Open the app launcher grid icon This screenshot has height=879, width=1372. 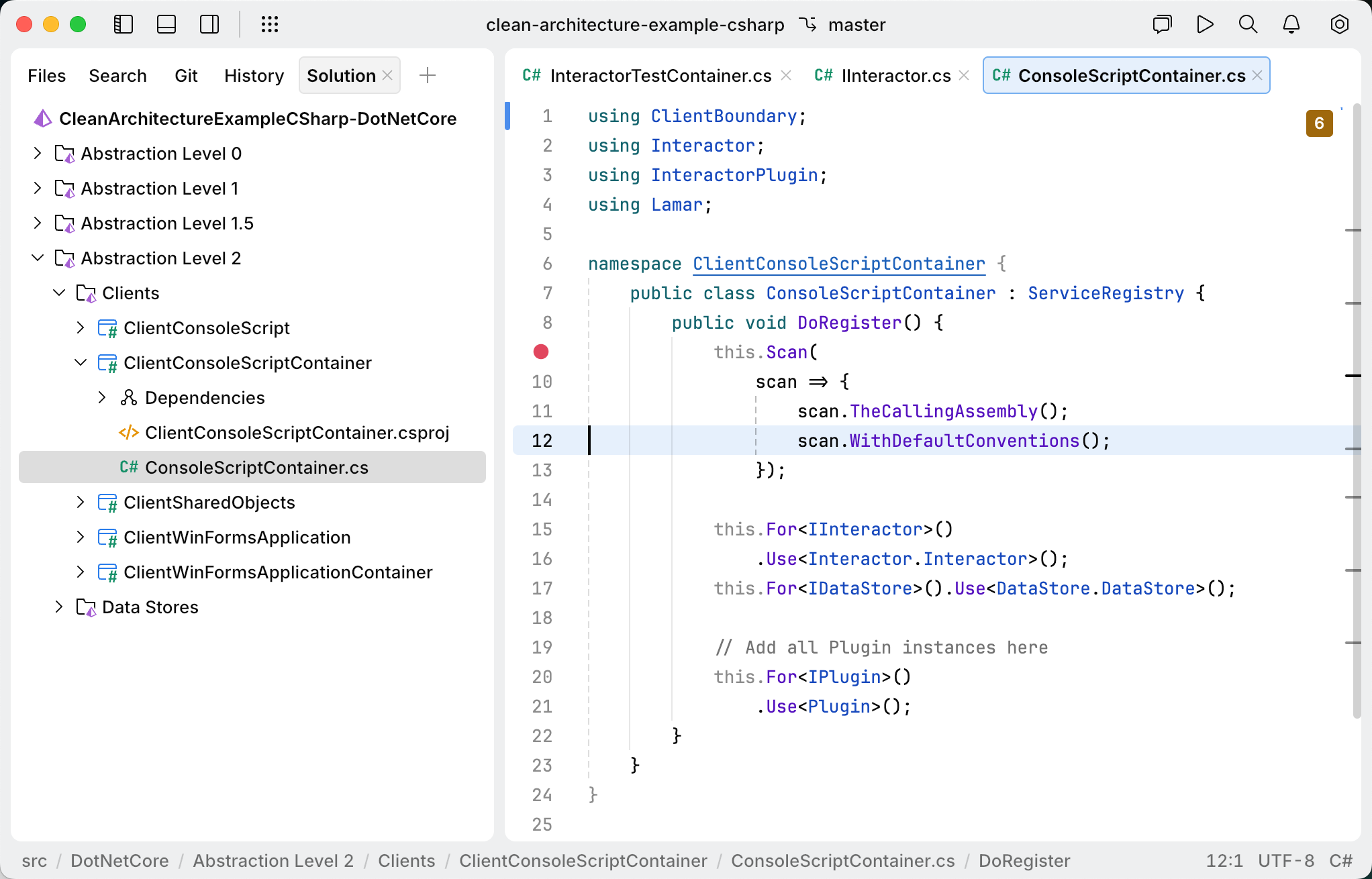[271, 24]
